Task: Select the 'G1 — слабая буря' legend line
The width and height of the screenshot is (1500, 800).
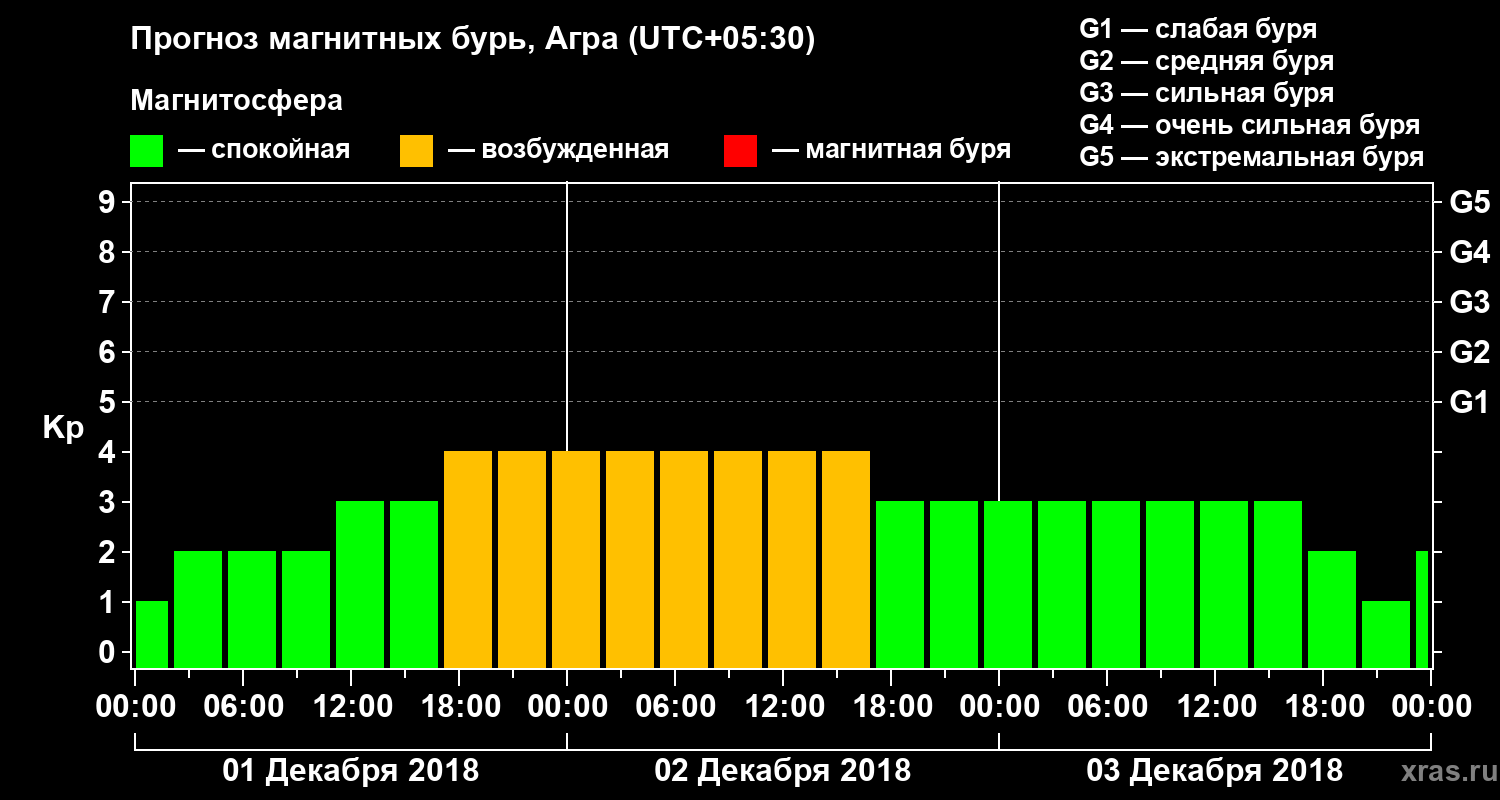Action: point(1198,29)
